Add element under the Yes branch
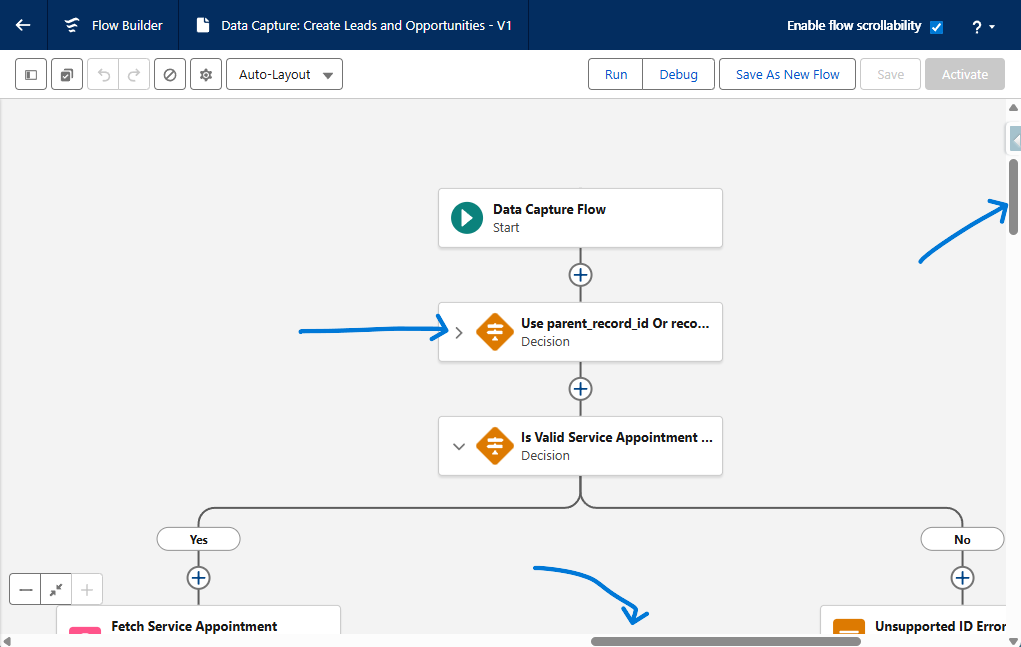This screenshot has width=1021, height=647. tap(198, 578)
